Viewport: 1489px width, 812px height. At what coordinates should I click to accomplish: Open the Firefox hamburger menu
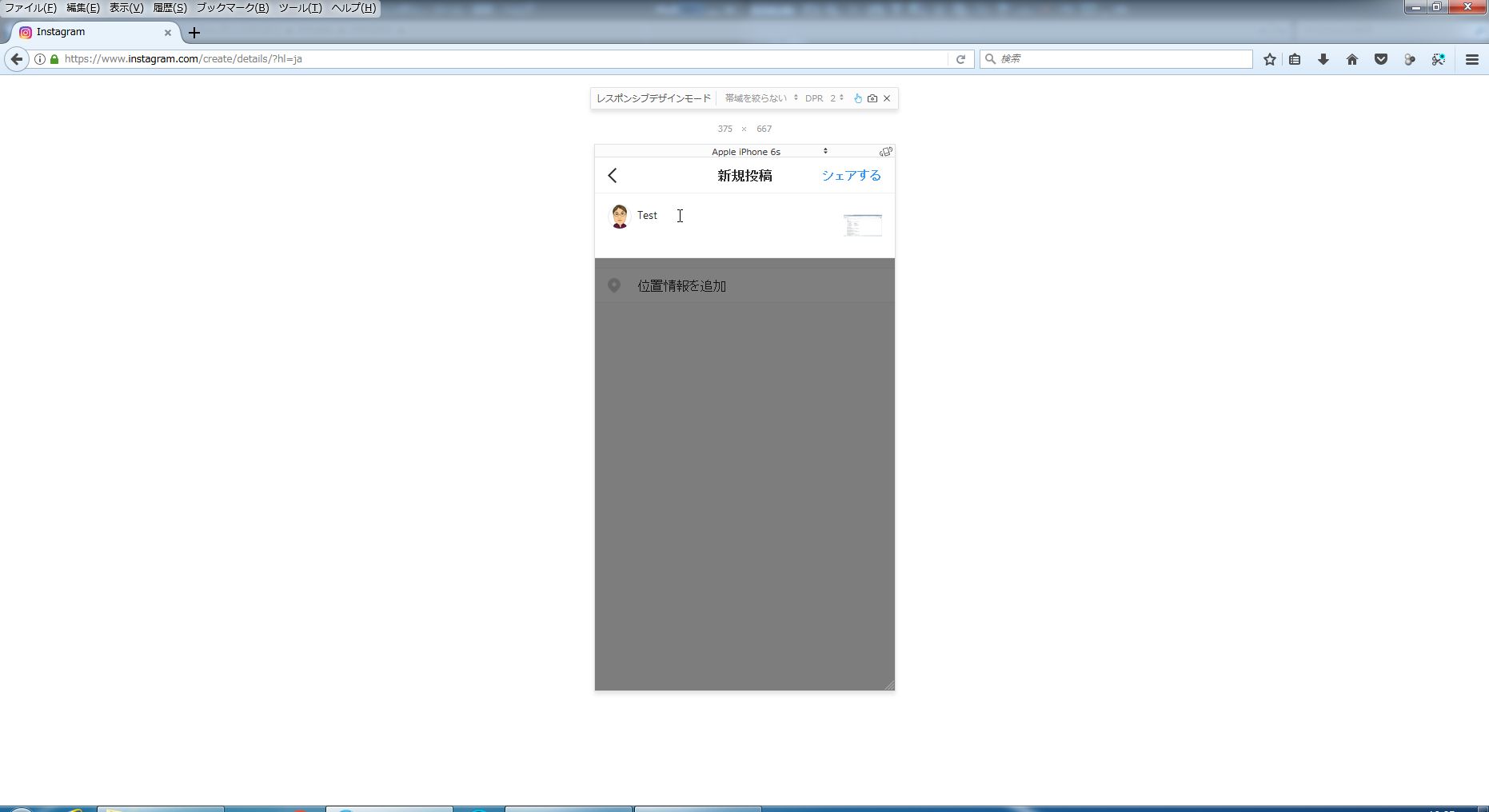1472,59
